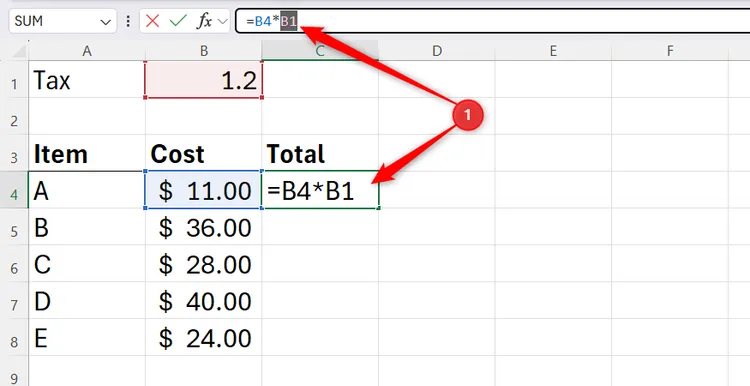The height and width of the screenshot is (386, 750).
Task: Click the cell with =B4*B1 formula
Action: (x=320, y=190)
